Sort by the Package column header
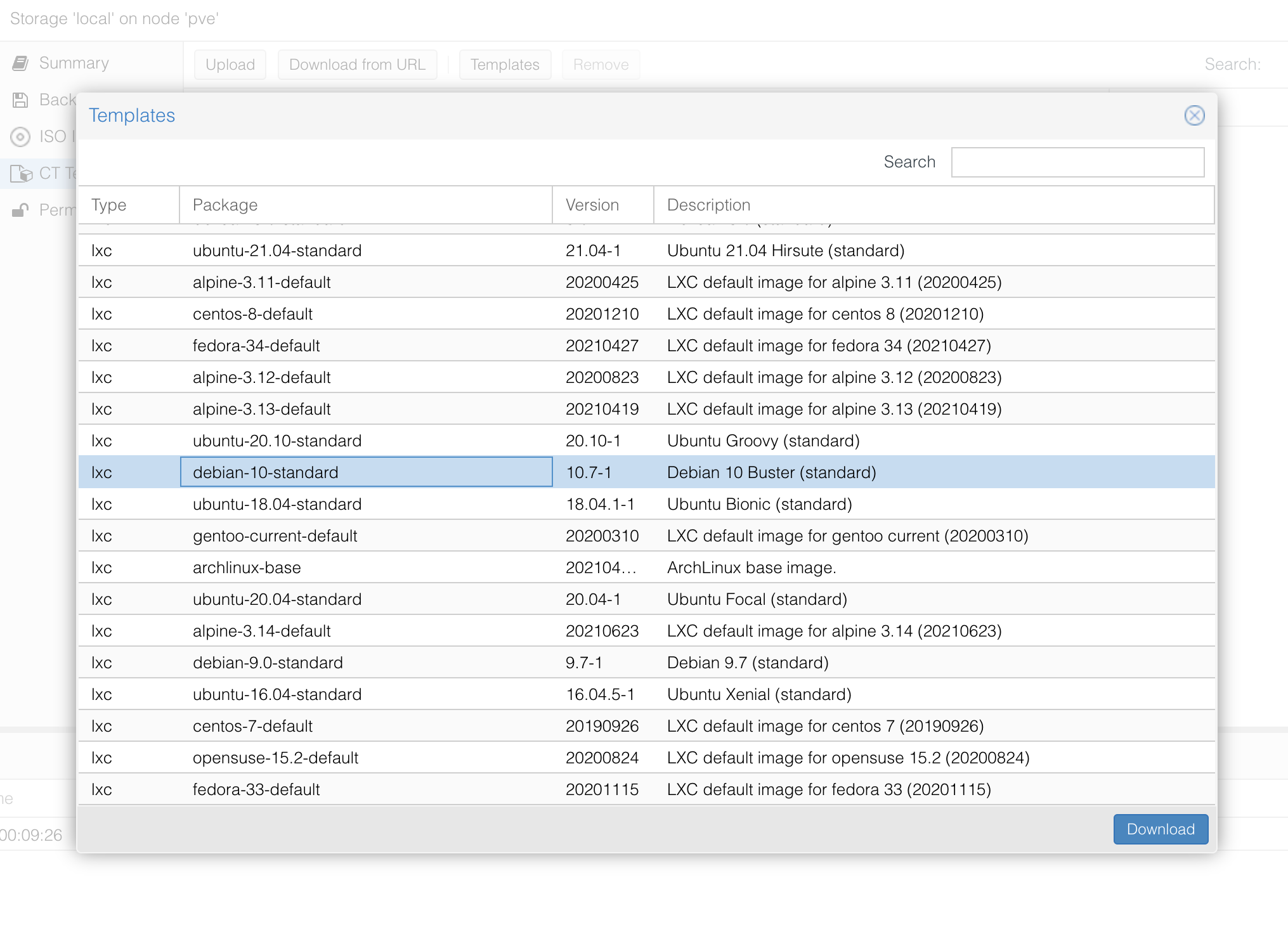The width and height of the screenshot is (1288, 932). (x=366, y=205)
